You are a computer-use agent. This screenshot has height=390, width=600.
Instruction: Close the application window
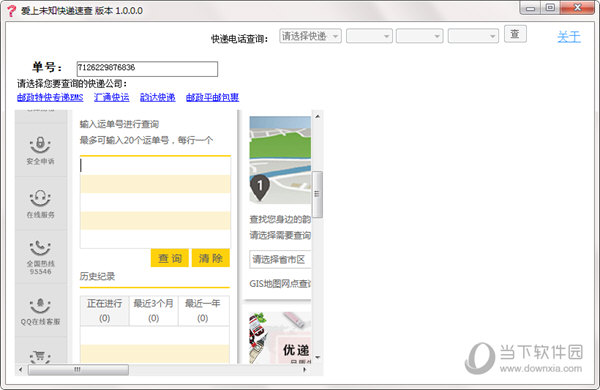tap(577, 8)
